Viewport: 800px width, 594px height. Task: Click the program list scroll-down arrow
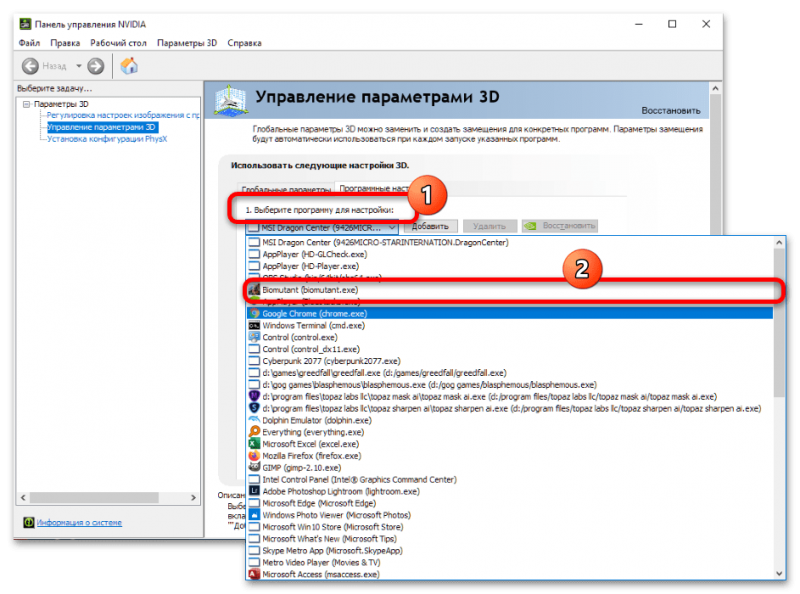click(779, 573)
